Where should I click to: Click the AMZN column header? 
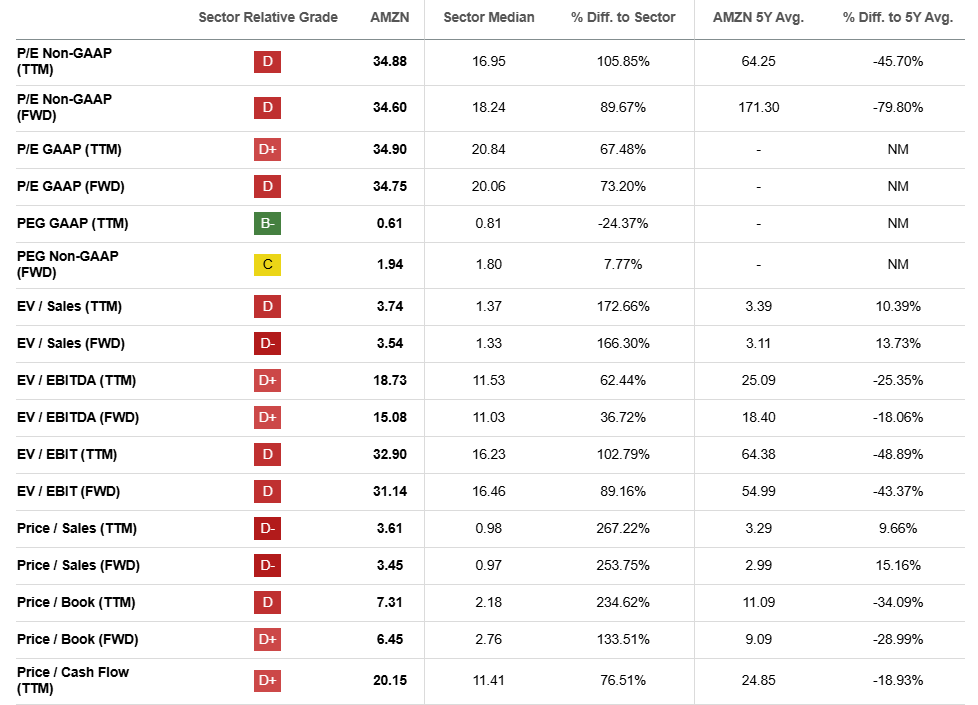click(390, 17)
